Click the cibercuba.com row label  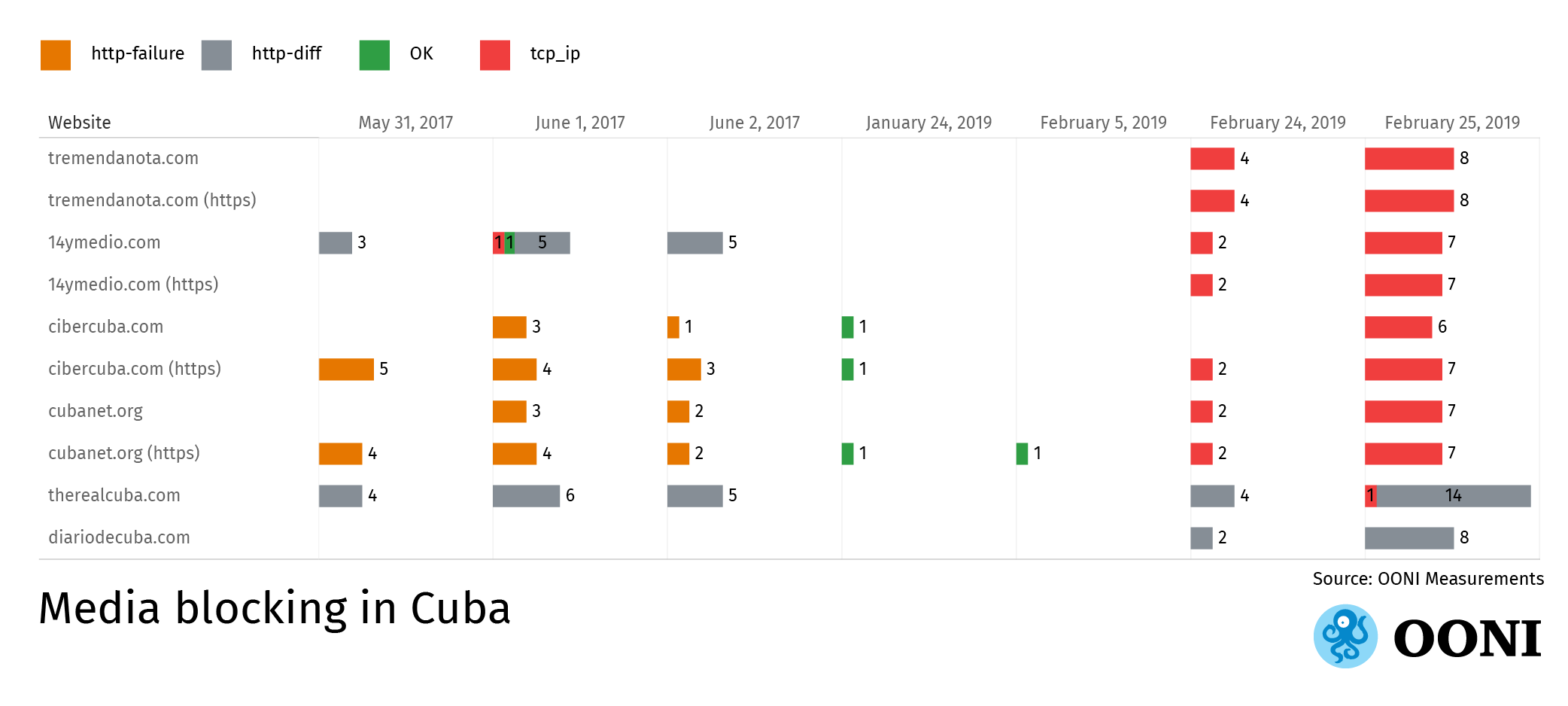105,327
